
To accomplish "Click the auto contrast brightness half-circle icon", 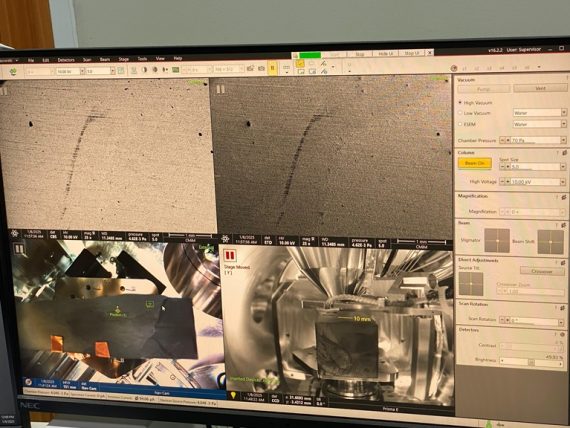I will point(145,69).
